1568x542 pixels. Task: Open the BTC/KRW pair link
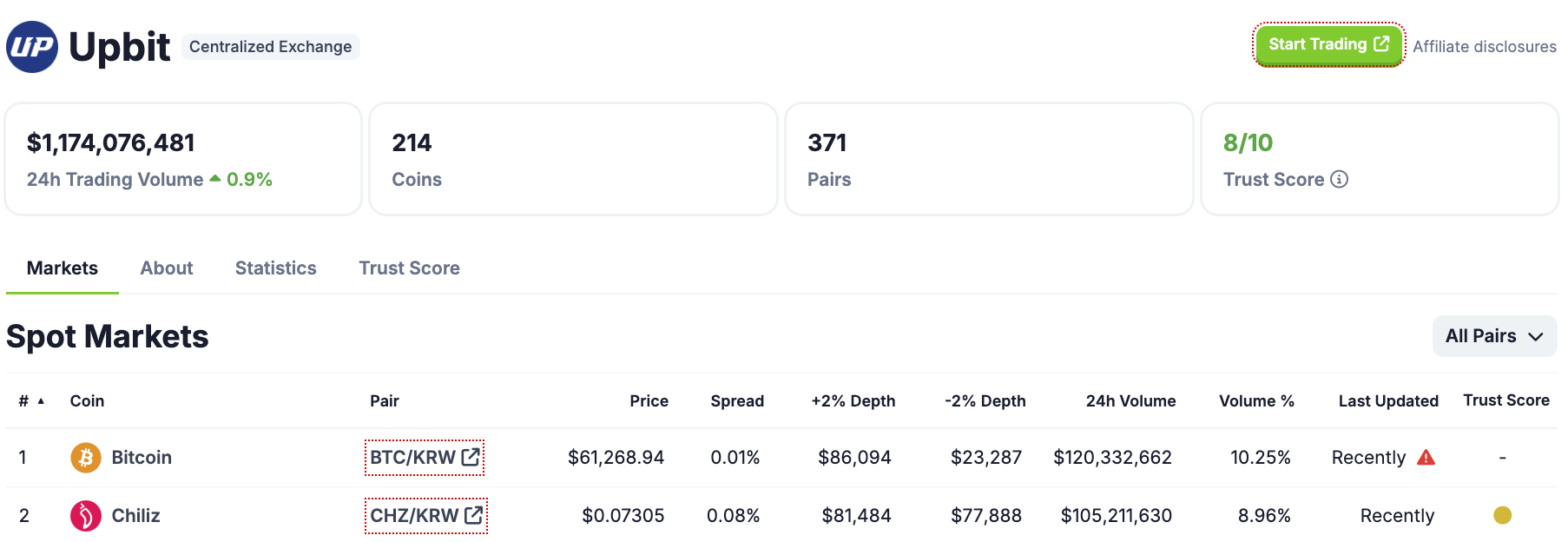(x=425, y=458)
